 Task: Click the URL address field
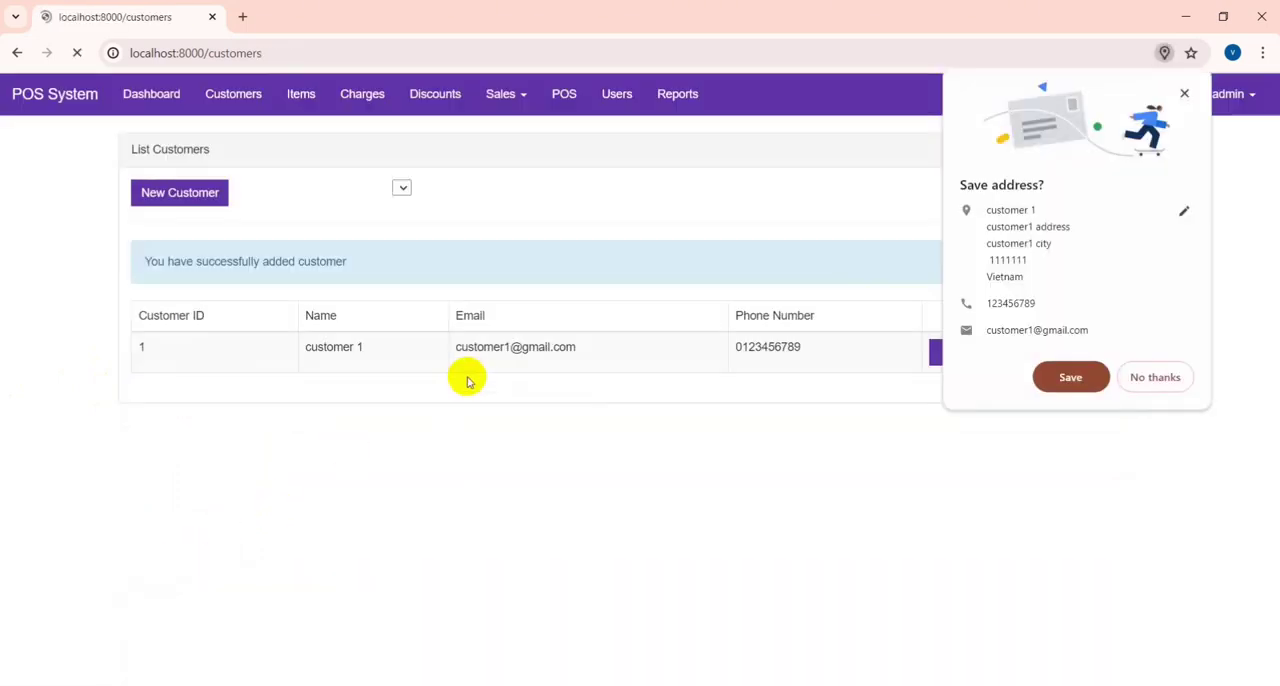click(600, 53)
